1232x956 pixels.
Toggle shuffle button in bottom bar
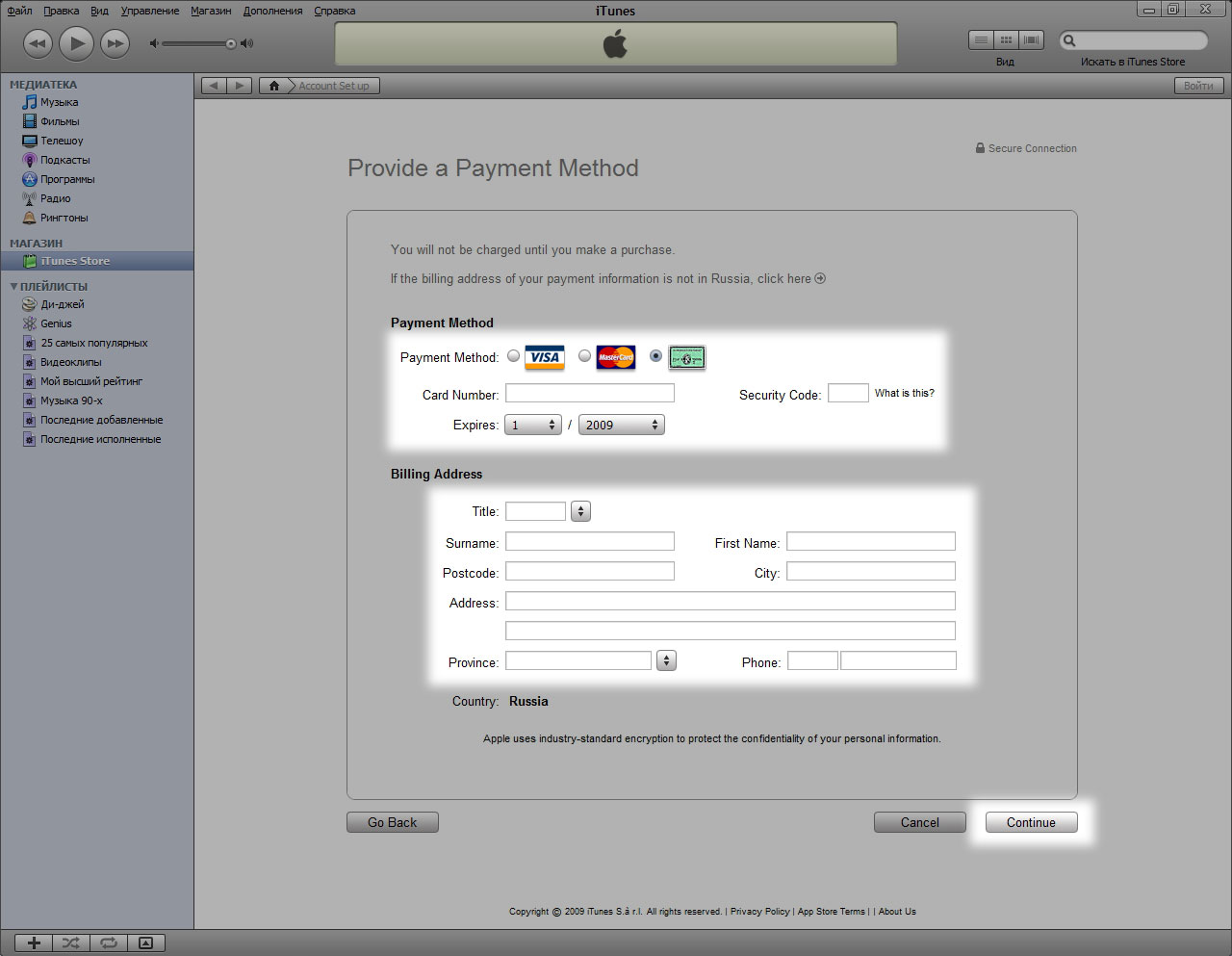click(x=71, y=943)
